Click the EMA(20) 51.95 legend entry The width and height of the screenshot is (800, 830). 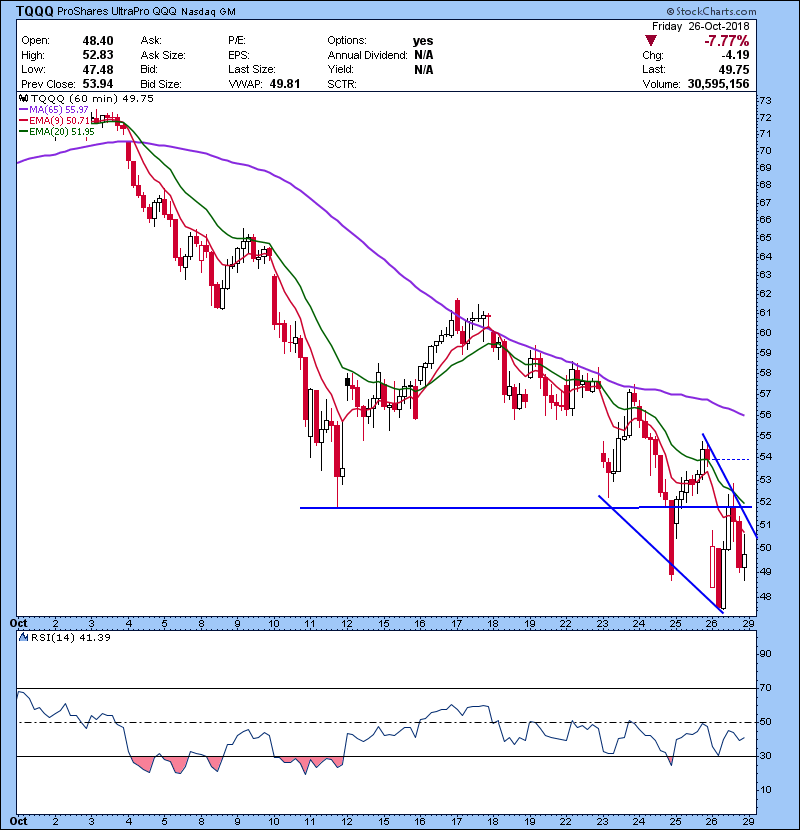(x=62, y=132)
